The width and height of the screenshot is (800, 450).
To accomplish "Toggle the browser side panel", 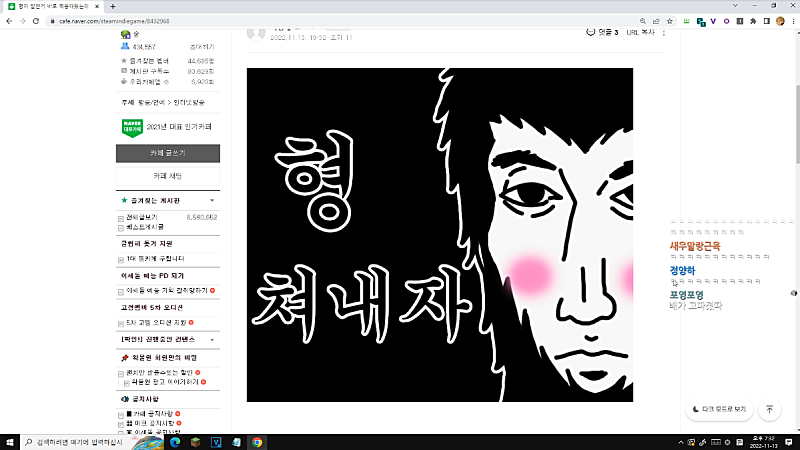I will click(767, 21).
